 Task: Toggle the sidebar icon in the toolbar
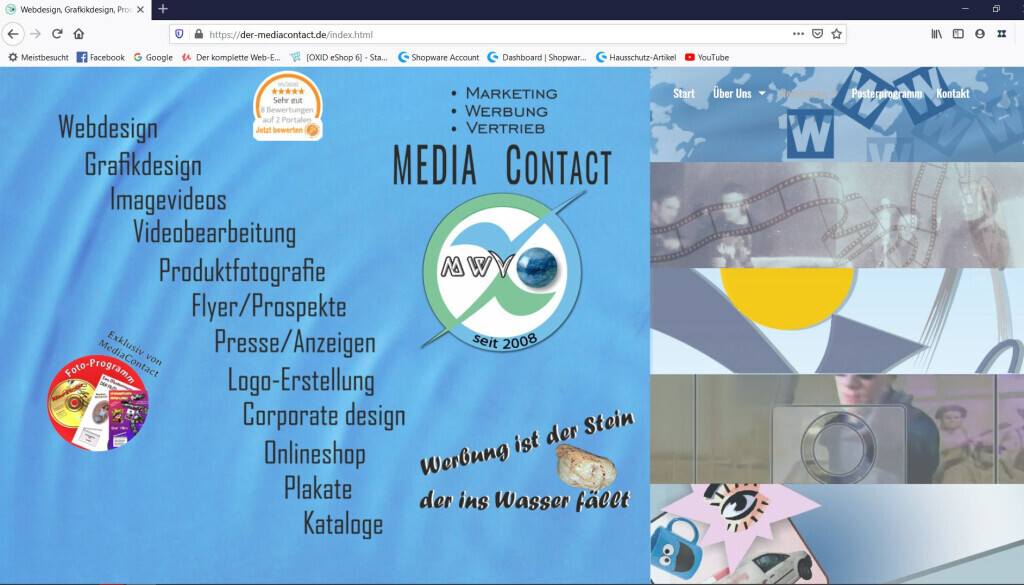tap(958, 33)
